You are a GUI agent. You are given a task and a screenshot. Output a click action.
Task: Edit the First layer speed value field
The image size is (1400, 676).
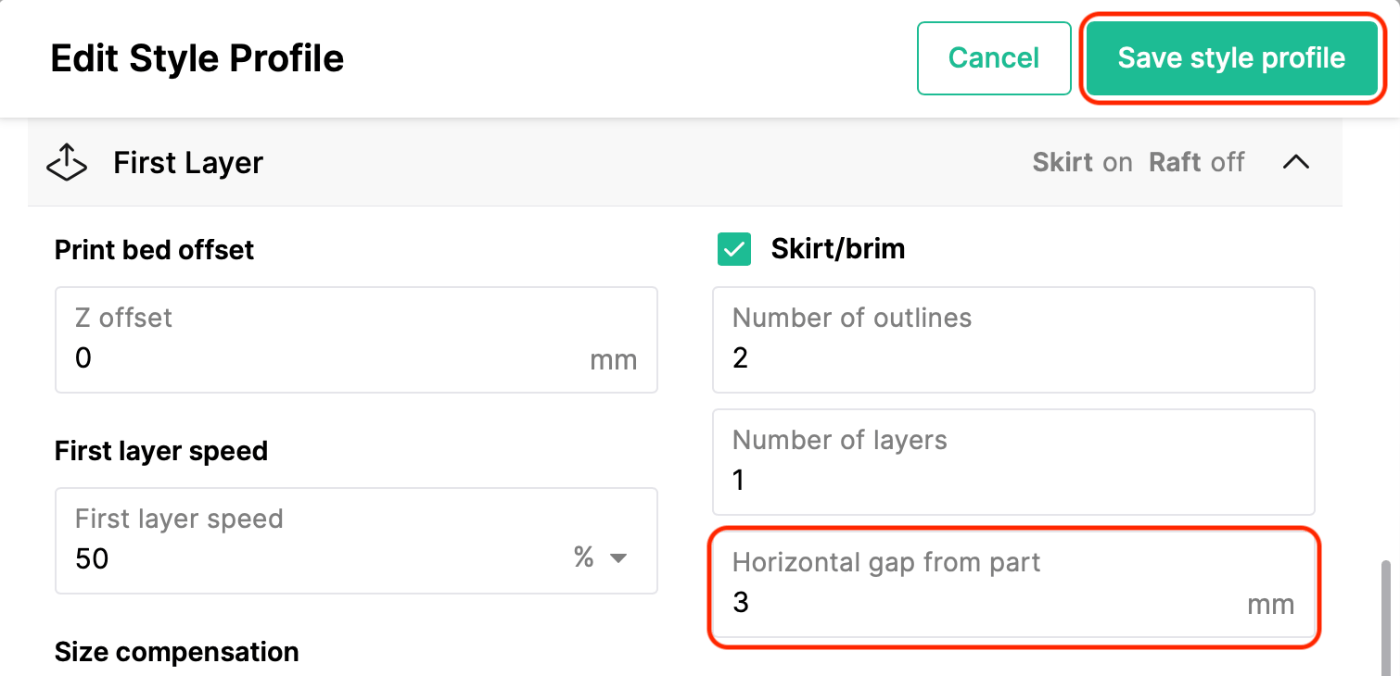tap(356, 541)
